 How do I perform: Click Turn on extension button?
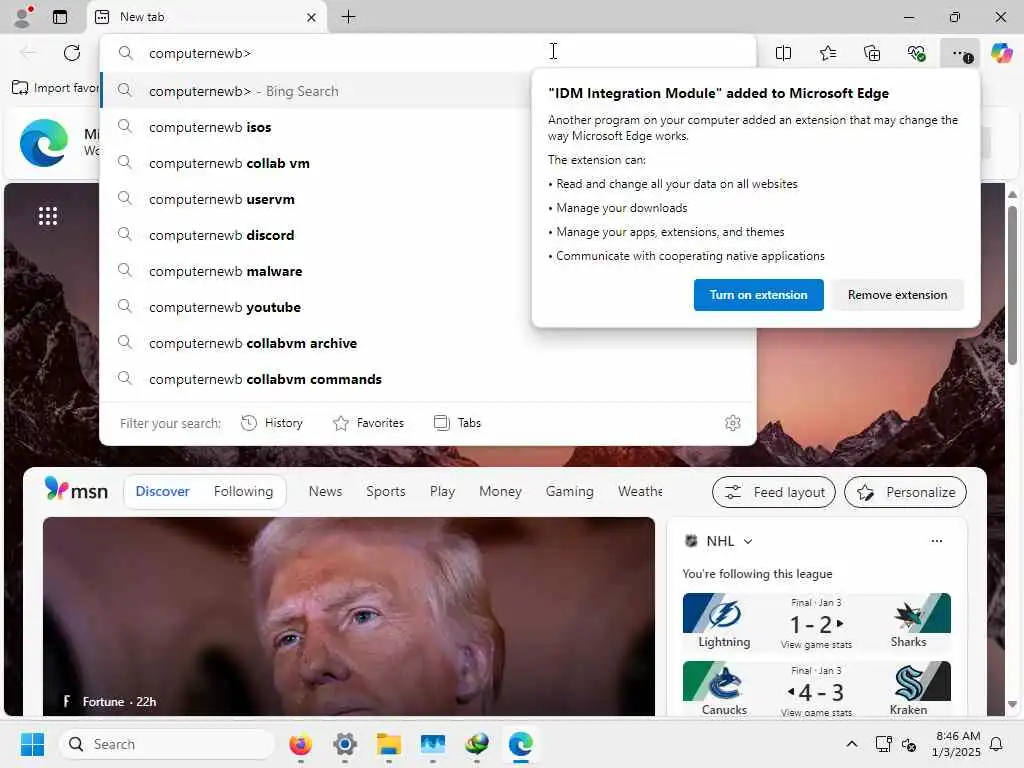[758, 295]
